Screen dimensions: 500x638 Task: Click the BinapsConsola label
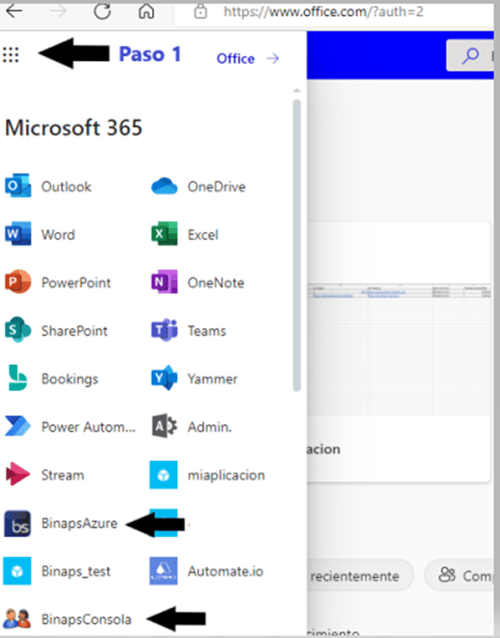click(87, 619)
